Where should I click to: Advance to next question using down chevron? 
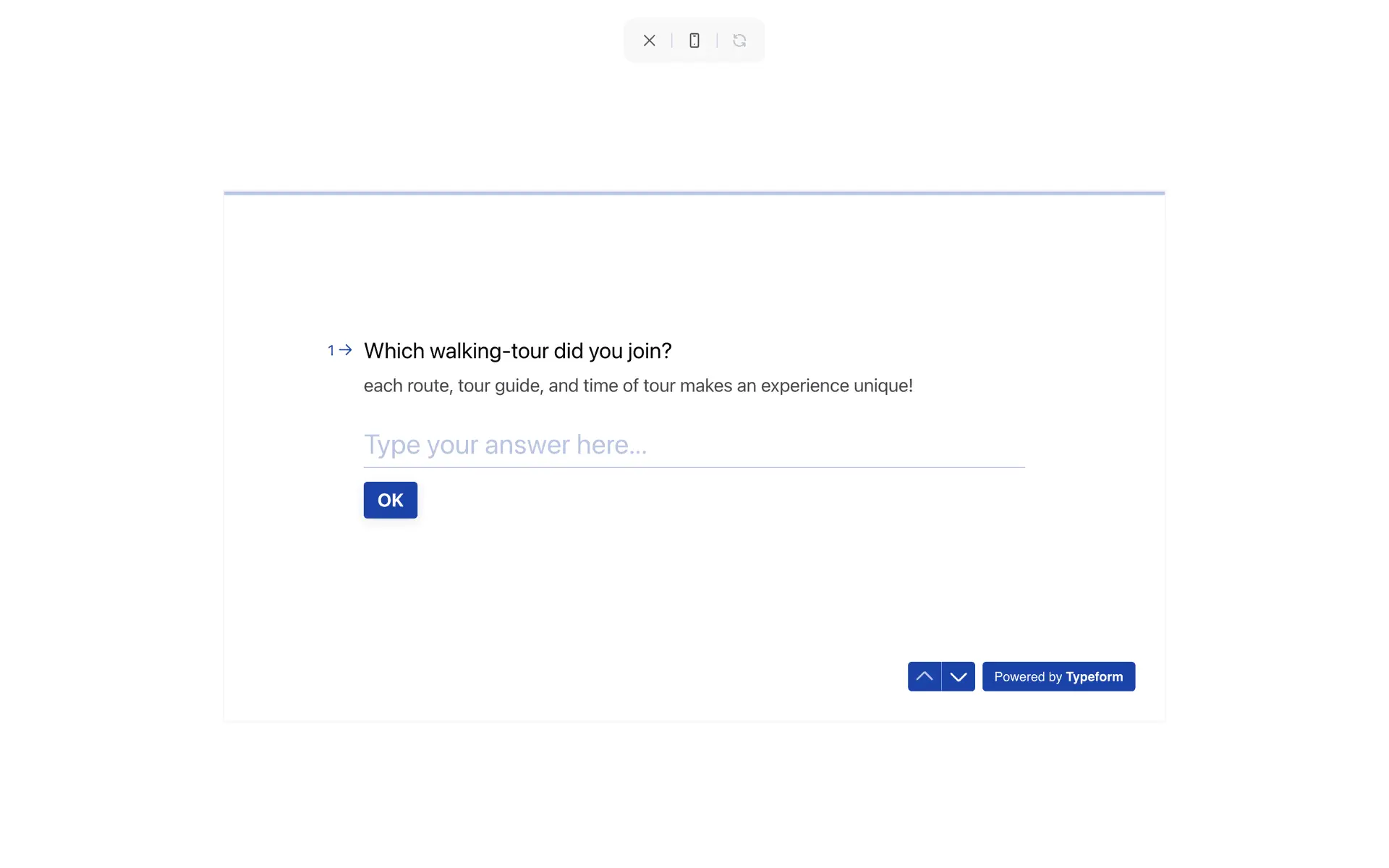[958, 676]
